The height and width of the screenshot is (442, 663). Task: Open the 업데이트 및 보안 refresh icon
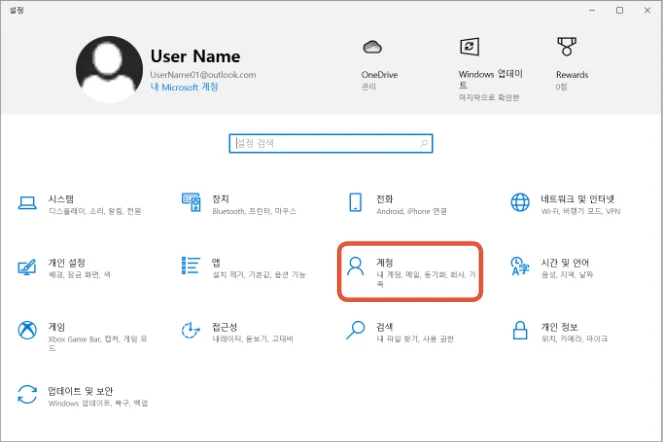(x=27, y=394)
